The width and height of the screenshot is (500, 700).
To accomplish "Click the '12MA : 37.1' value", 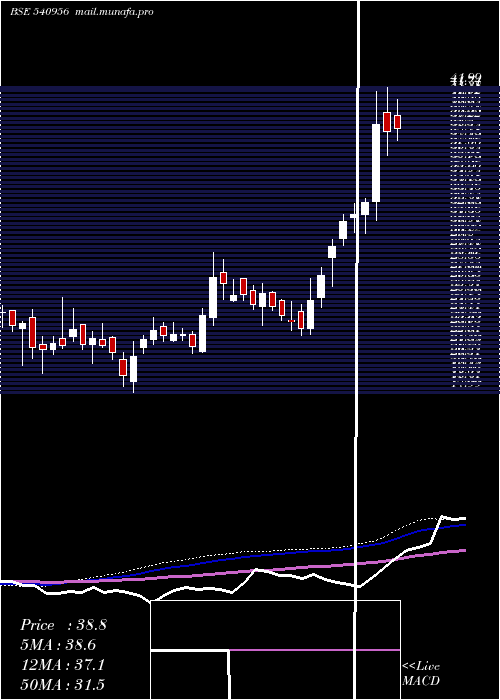I will coord(63,665).
